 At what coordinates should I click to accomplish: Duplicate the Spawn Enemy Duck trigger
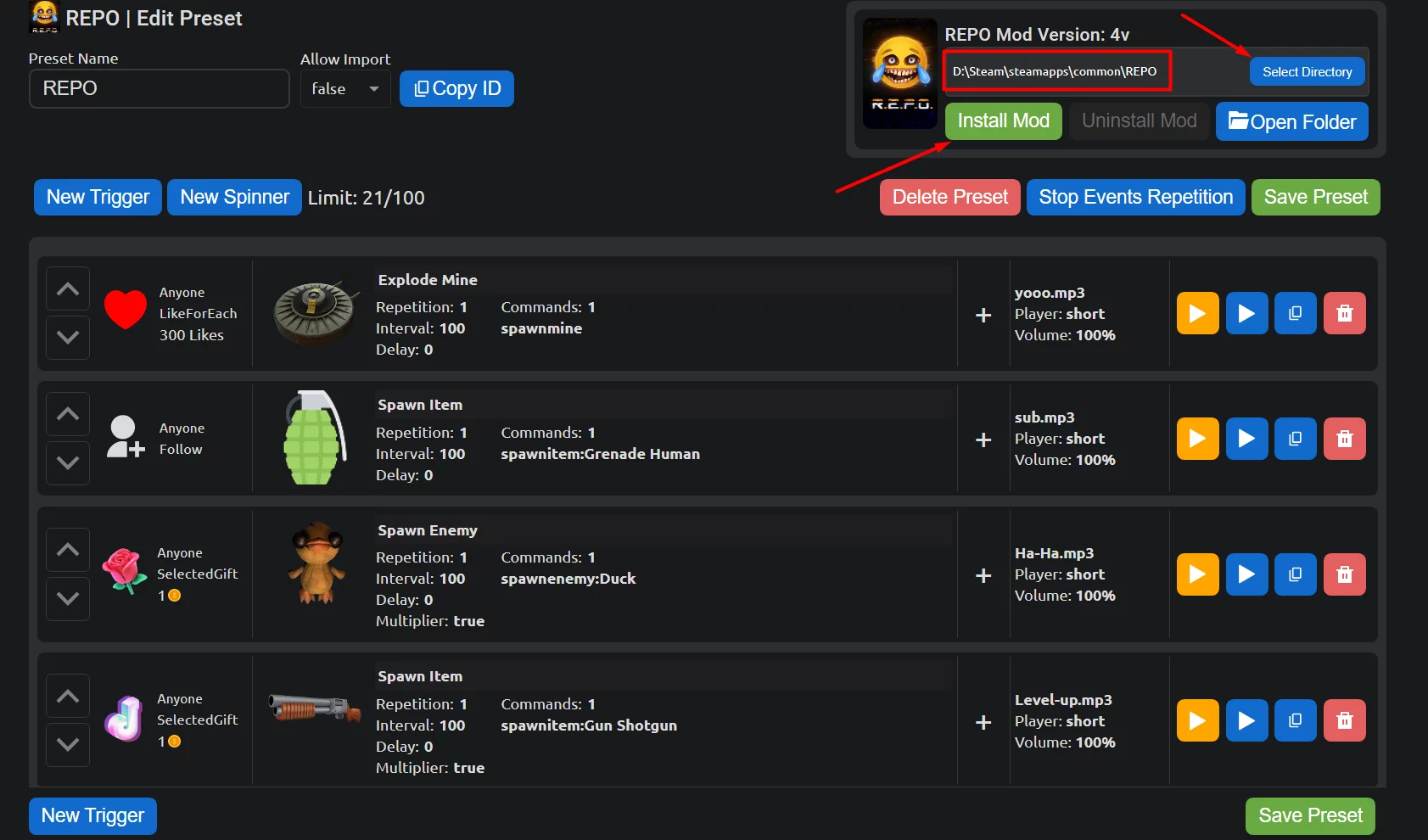(1295, 574)
